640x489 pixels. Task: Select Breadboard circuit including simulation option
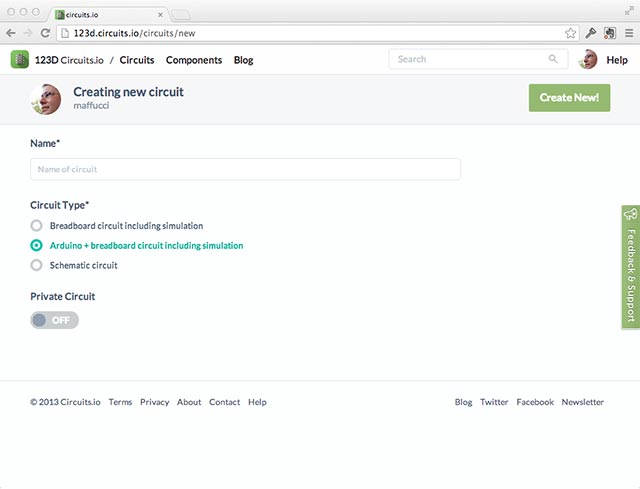[x=37, y=226]
